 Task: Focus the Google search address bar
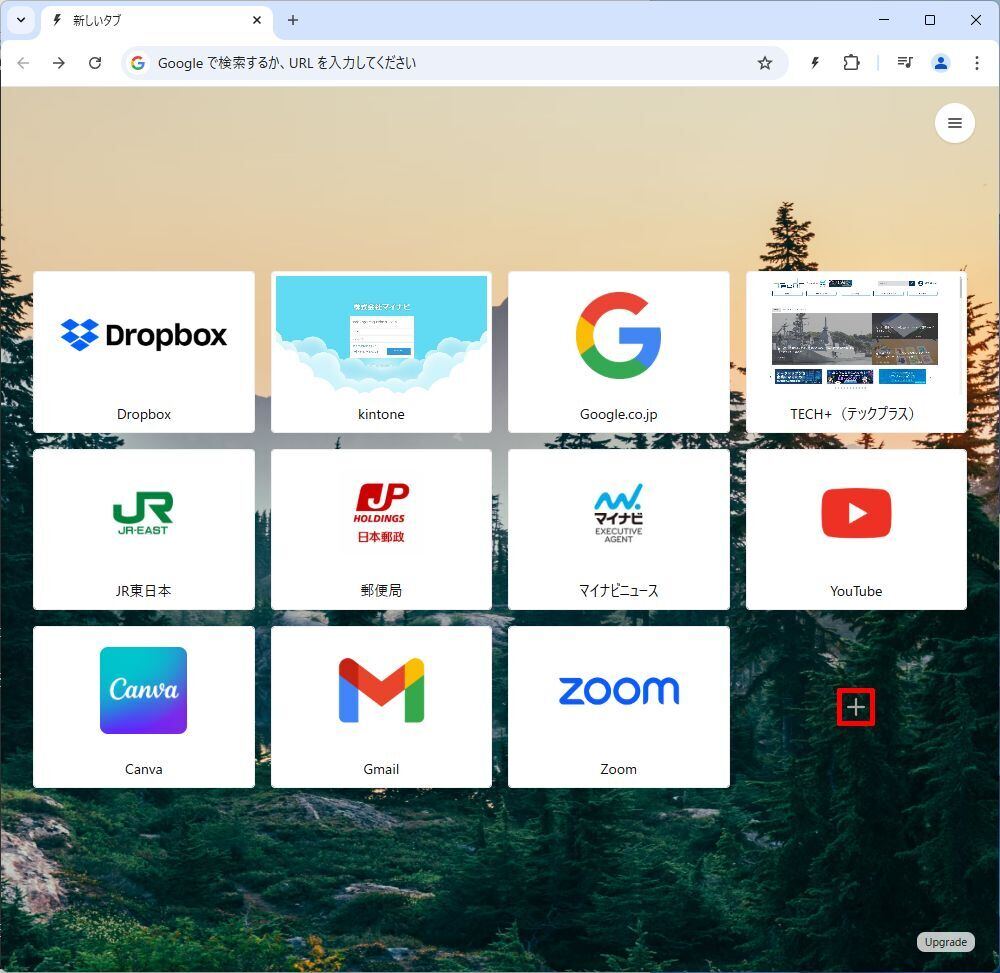[x=454, y=62]
